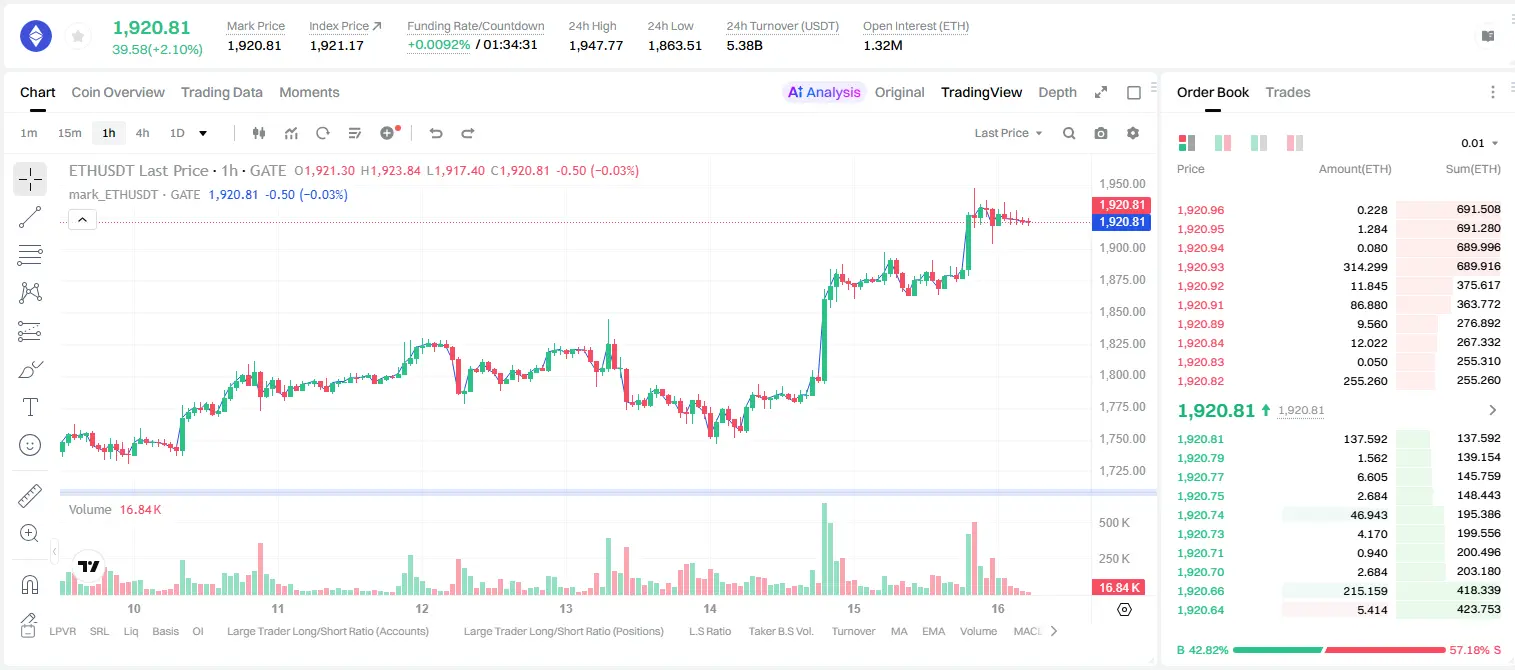Select the ruler measure tool

(30, 496)
